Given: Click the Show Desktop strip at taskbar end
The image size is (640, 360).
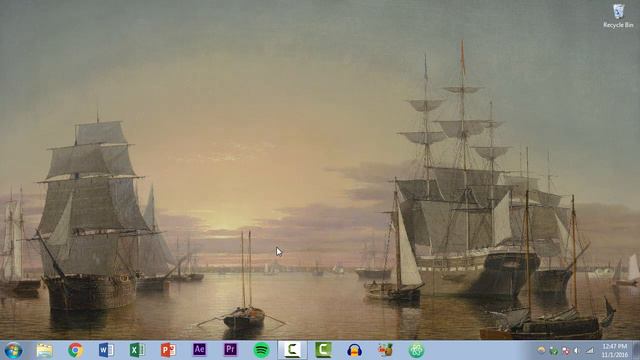Looking at the screenshot, I should 636,350.
